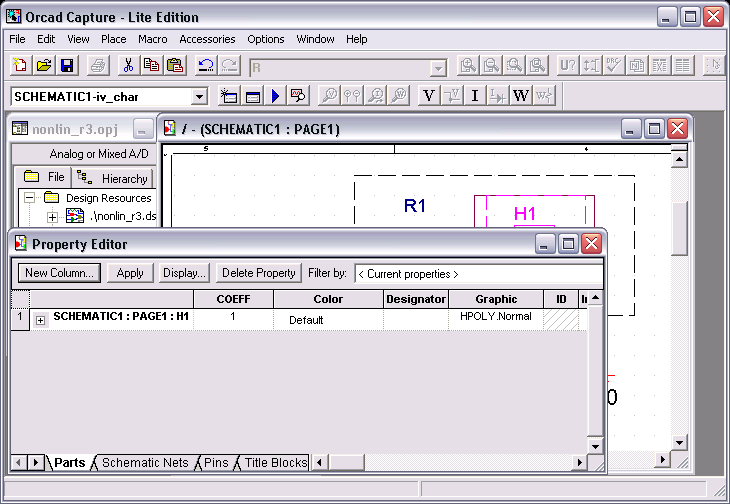Copy selection with the Copy icon

point(152,66)
